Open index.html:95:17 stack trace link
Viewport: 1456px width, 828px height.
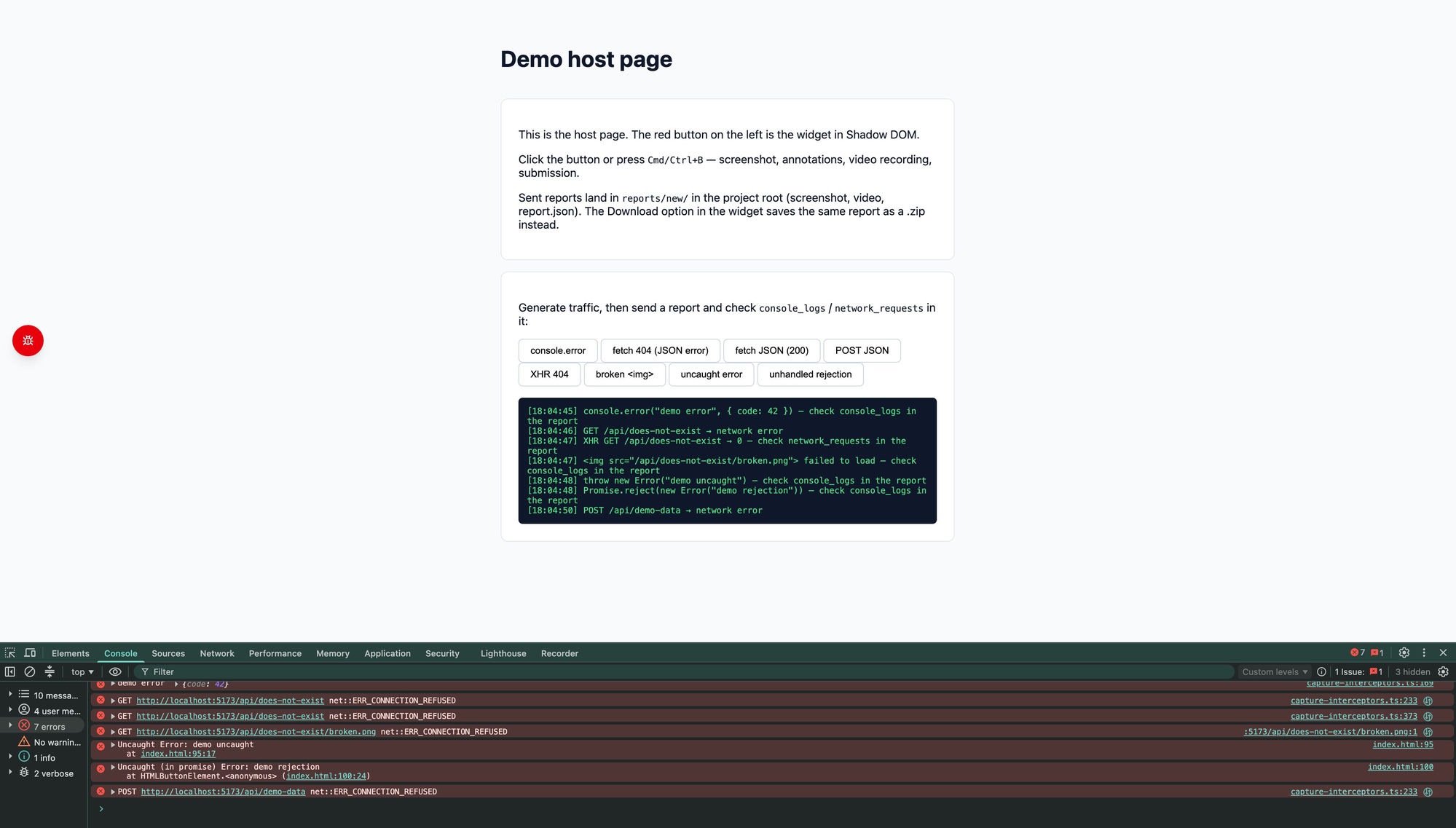[x=178, y=754]
